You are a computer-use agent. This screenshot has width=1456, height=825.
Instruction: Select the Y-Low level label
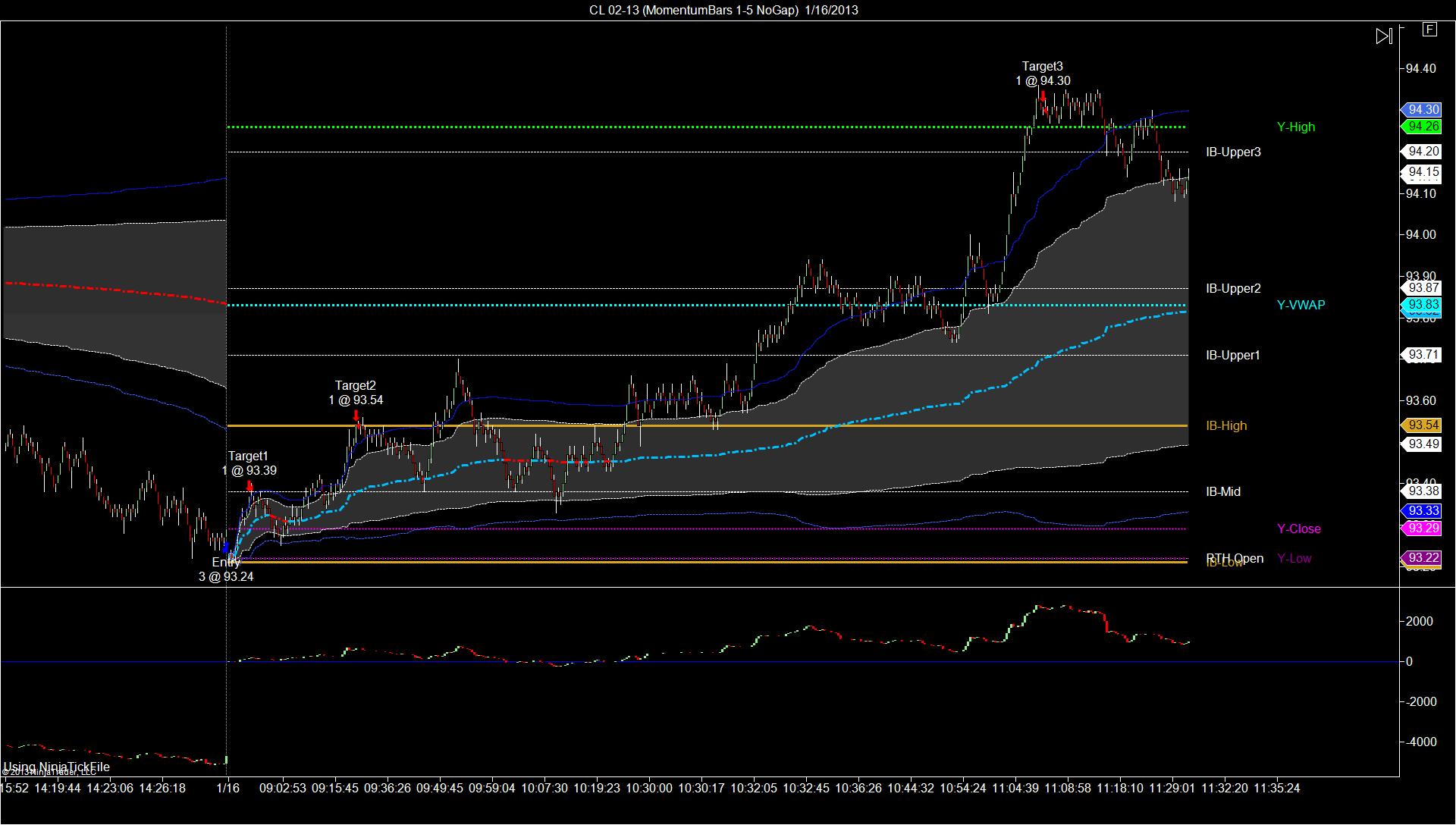pos(1294,558)
